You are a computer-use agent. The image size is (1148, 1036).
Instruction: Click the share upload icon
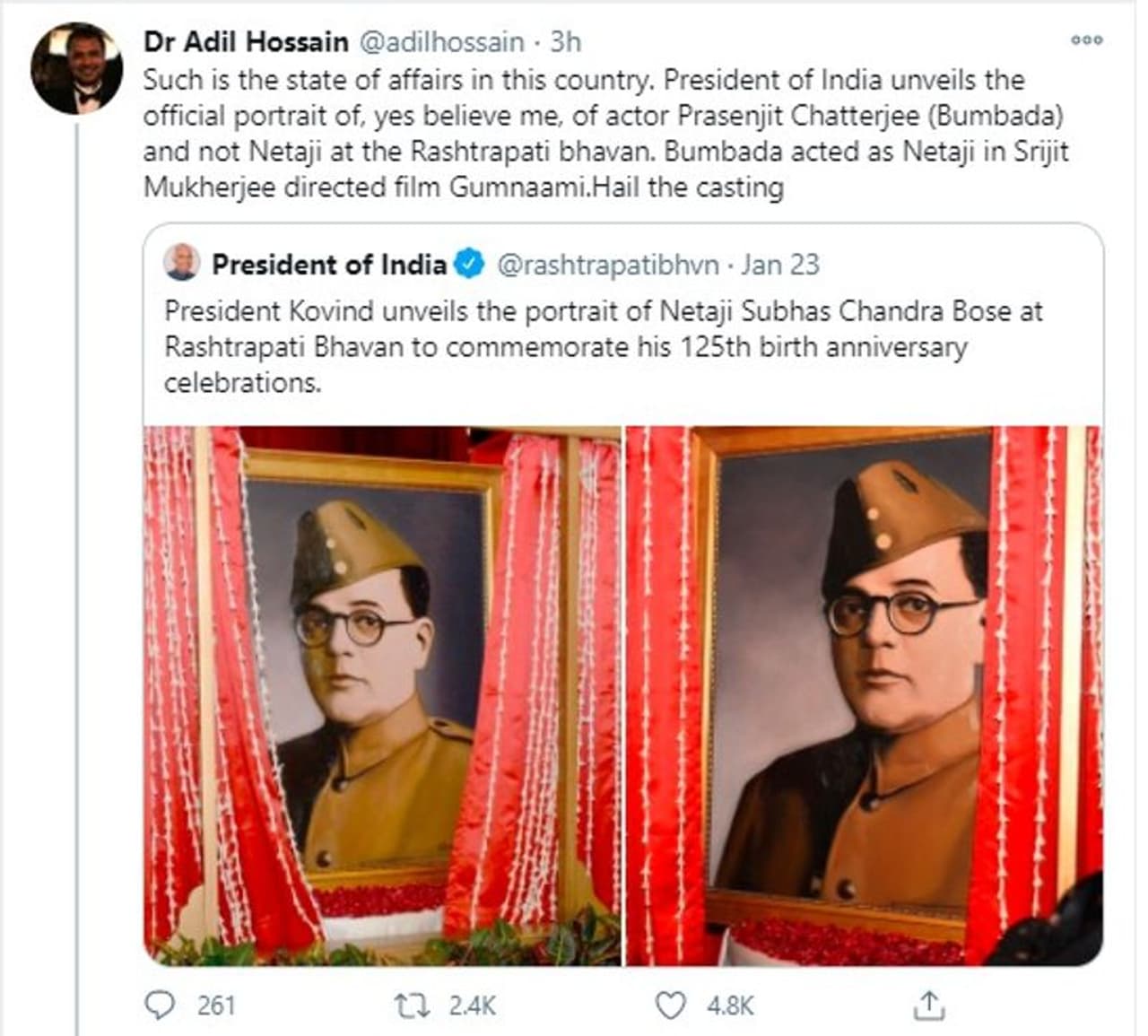pos(928,1006)
